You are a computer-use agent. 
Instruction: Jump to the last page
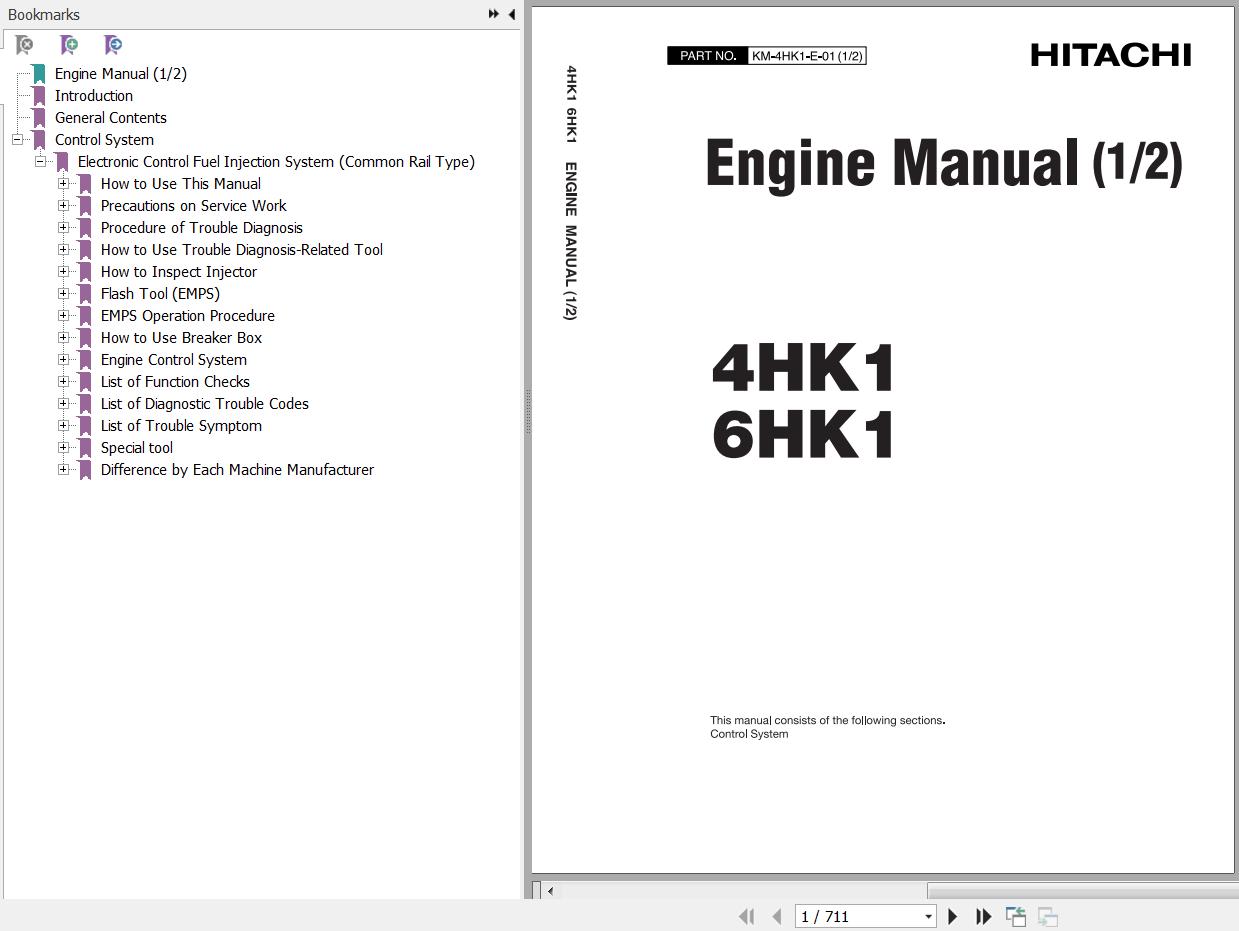coord(984,916)
